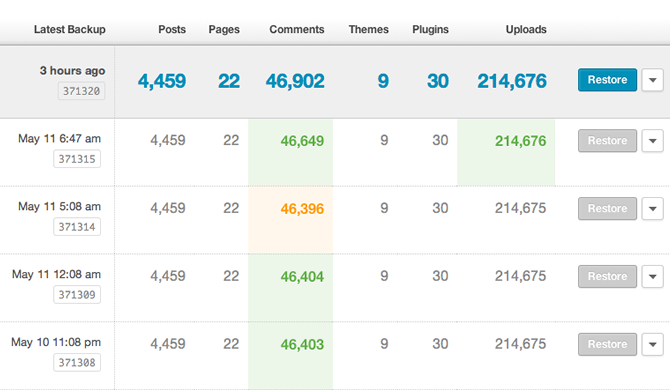Click the plugins value in the 371309 row
Image resolution: width=670 pixels, height=390 pixels.
440,276
